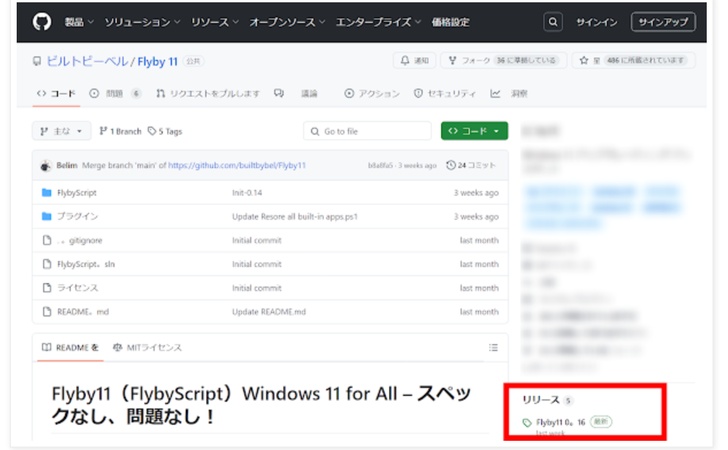This screenshot has height=450, width=728.
Task: Open the Flyby 11 repository link
Action: pos(157,61)
